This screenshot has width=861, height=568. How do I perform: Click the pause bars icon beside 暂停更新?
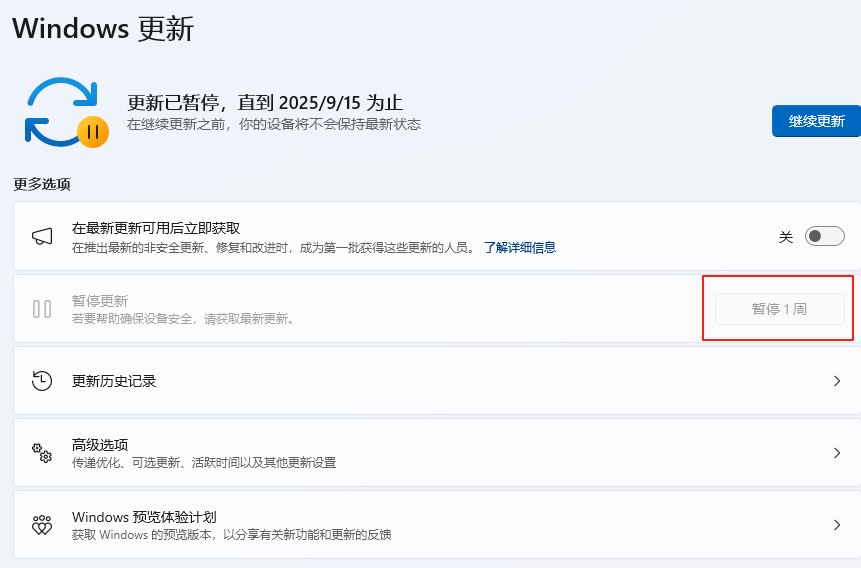[42, 309]
